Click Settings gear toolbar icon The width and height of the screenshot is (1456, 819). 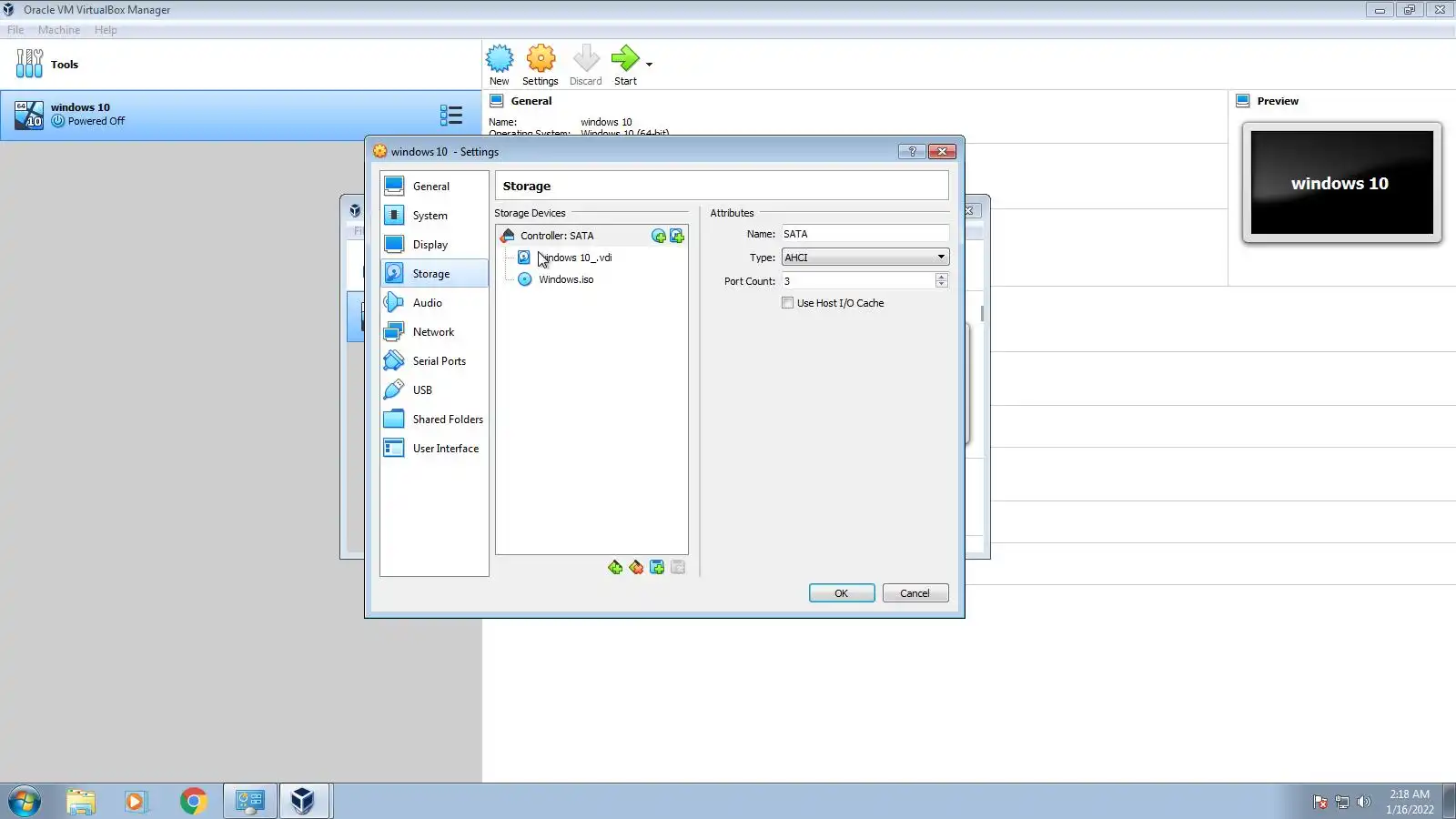pyautogui.click(x=541, y=65)
